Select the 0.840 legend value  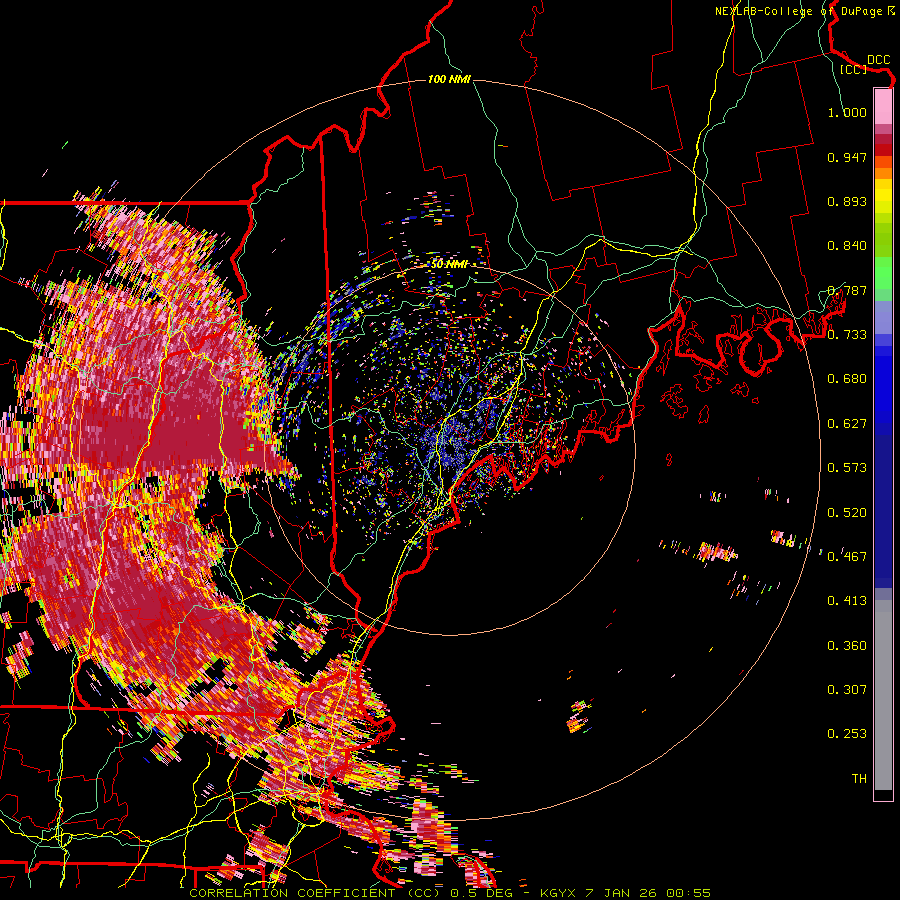click(847, 246)
